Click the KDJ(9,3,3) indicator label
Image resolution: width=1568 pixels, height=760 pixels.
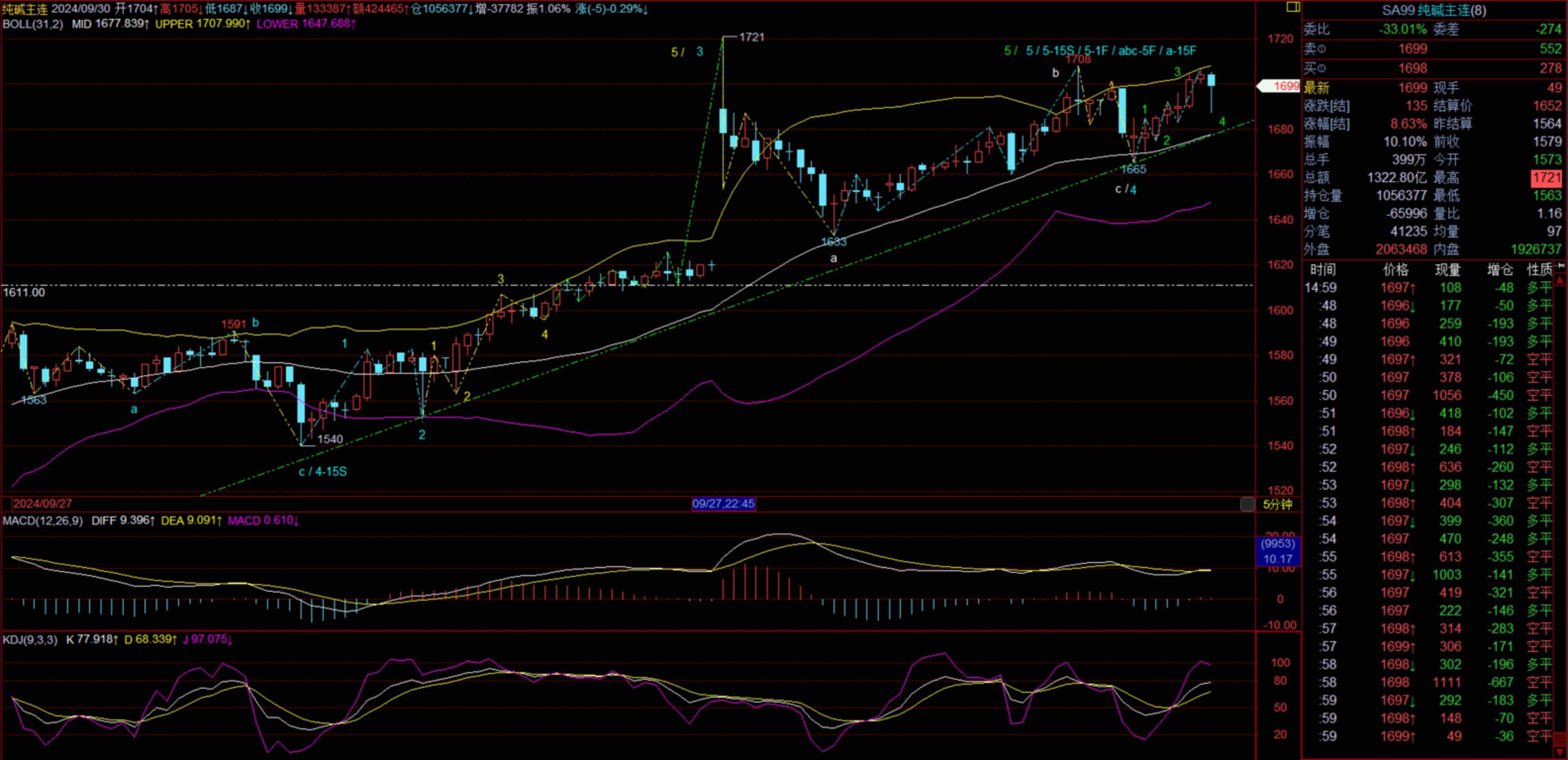30,640
